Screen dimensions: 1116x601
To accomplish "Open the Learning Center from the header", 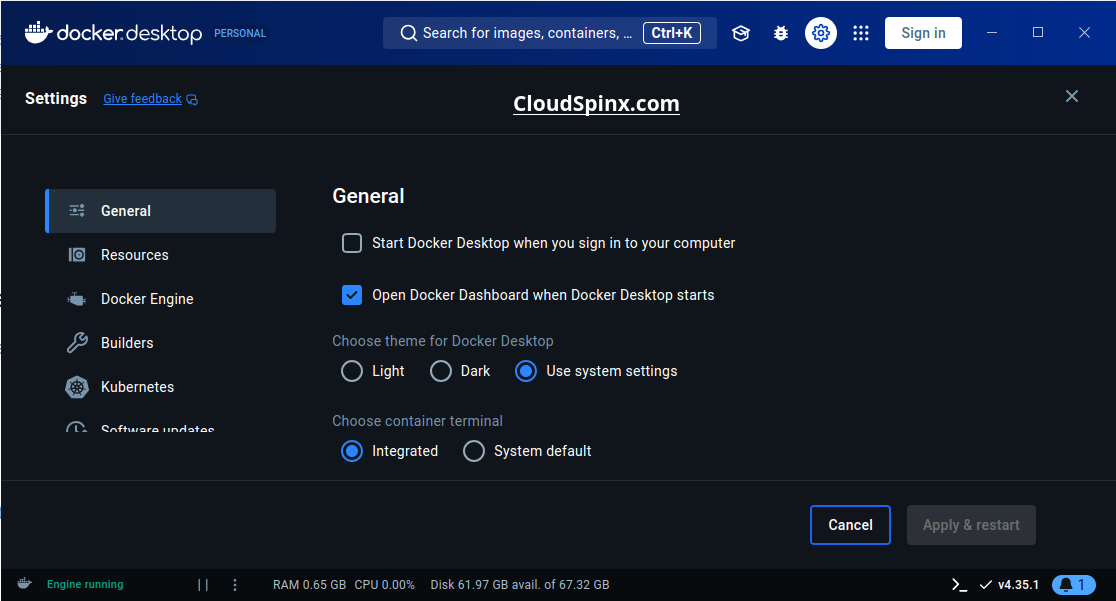I will click(740, 32).
